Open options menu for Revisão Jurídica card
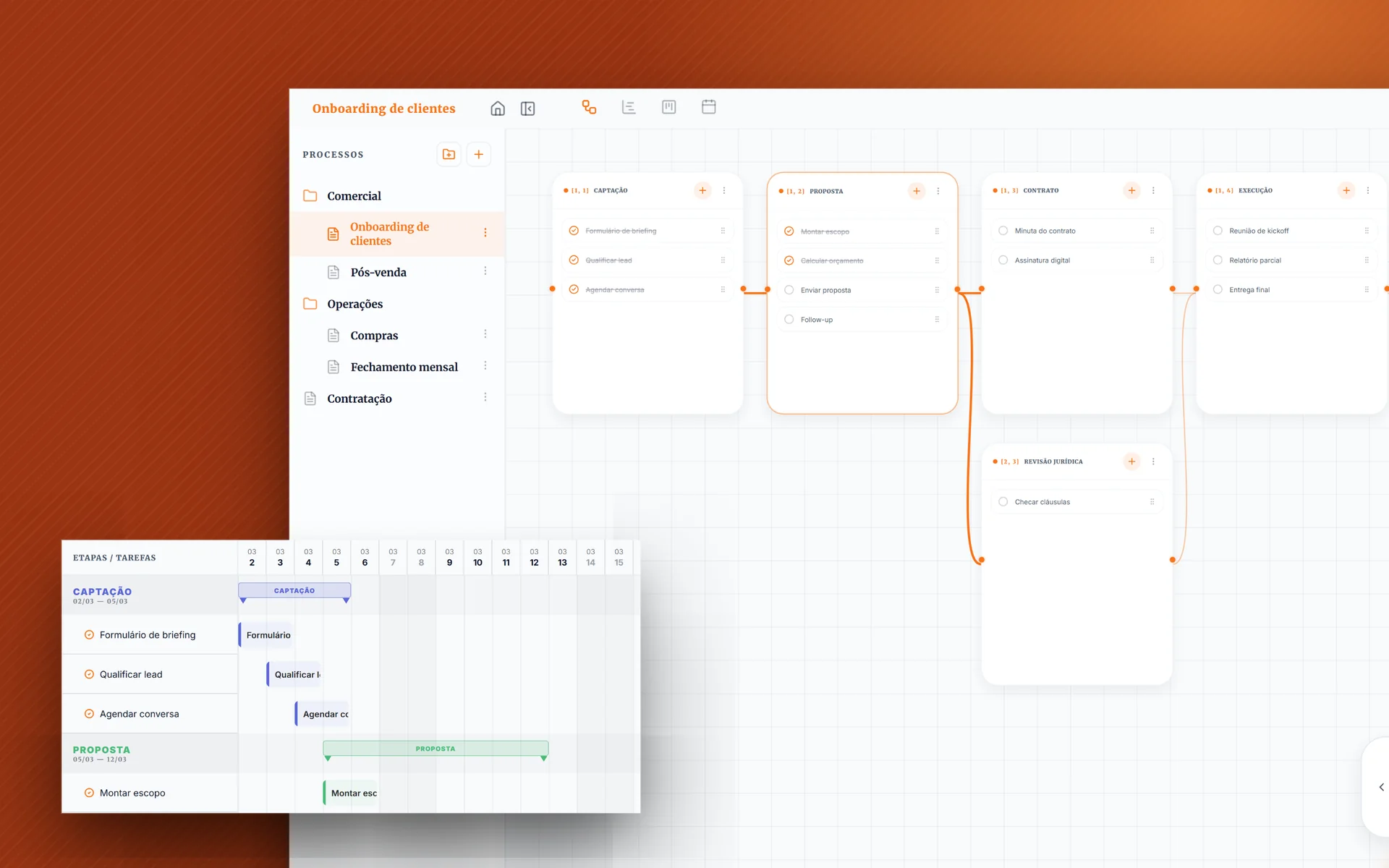 pyautogui.click(x=1153, y=461)
